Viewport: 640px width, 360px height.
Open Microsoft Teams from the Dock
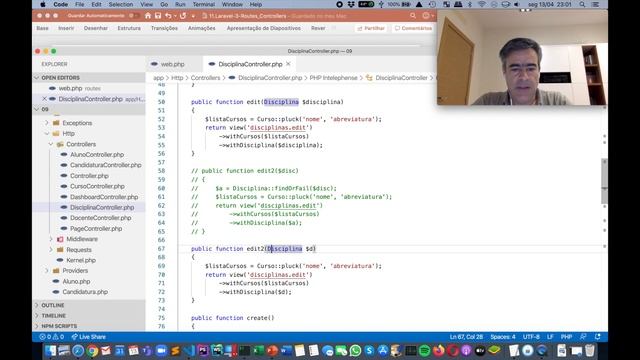[x=147, y=351]
